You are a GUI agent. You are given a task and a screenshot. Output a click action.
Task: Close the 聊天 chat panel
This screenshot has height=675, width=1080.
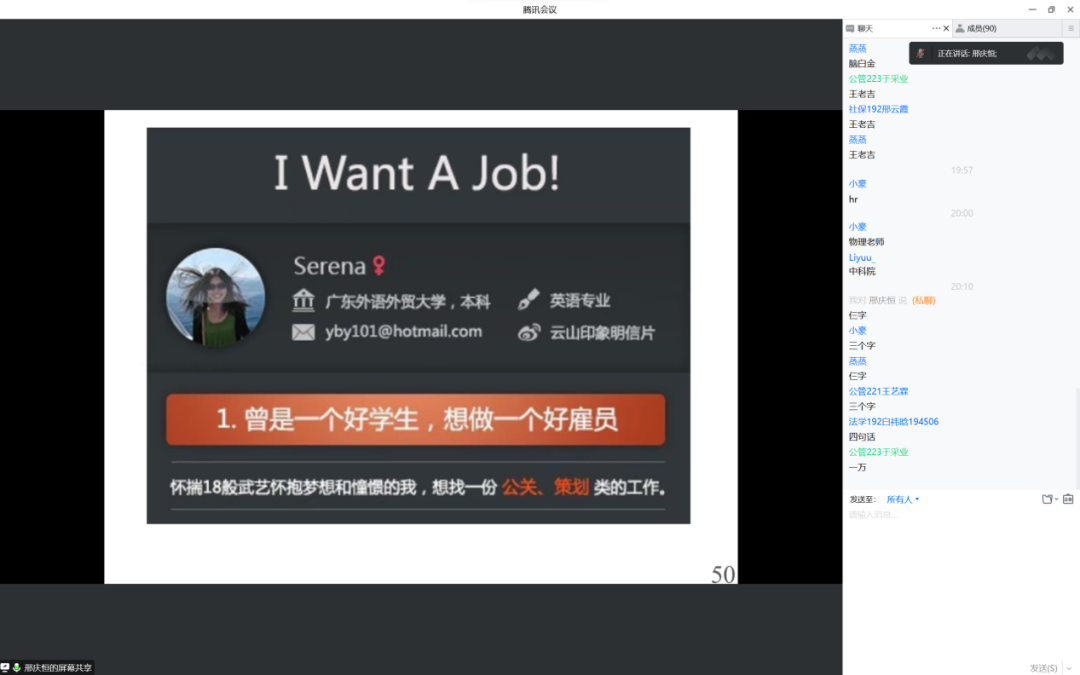pyautogui.click(x=946, y=29)
